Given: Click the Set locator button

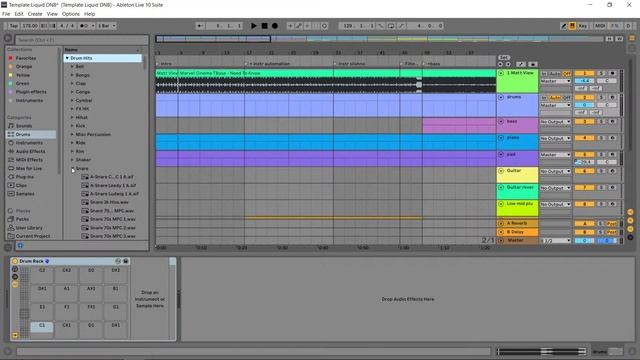Looking at the screenshot, I should click(x=504, y=58).
